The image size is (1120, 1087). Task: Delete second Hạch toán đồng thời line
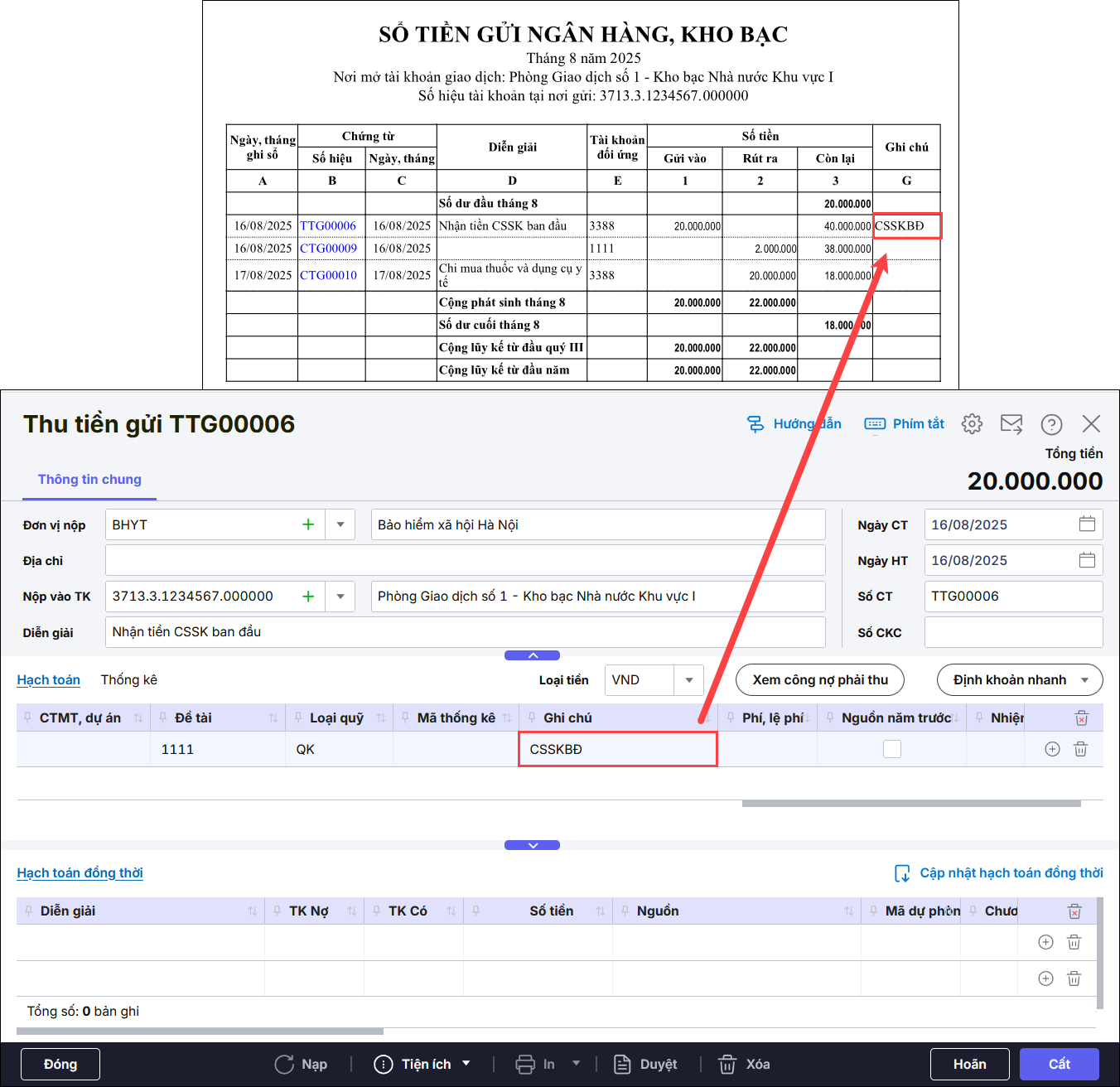pos(1074,978)
